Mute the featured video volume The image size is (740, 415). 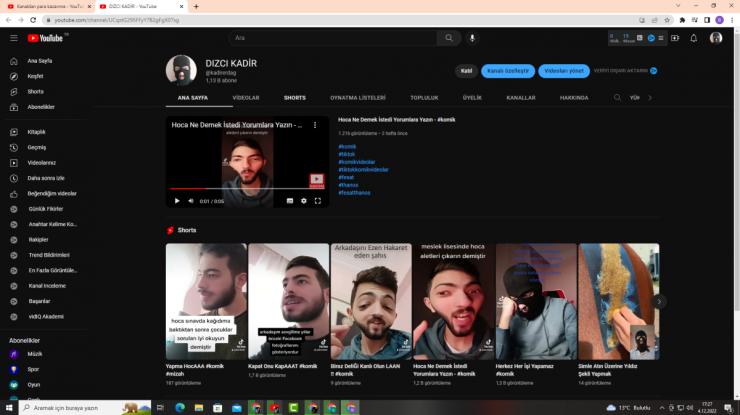pos(191,201)
